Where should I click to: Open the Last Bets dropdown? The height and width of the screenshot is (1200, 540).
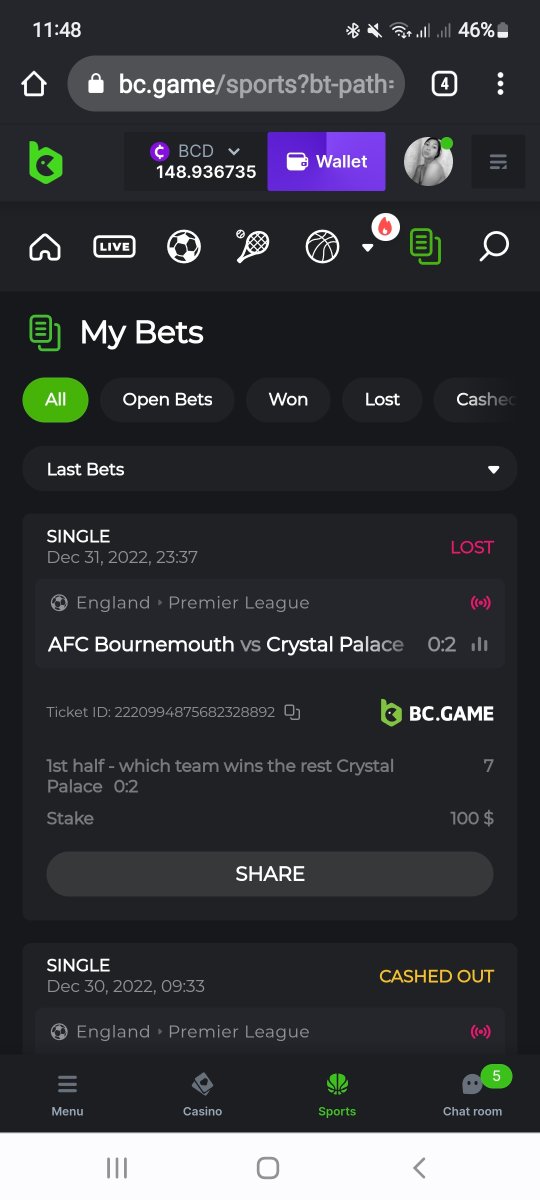[270, 469]
